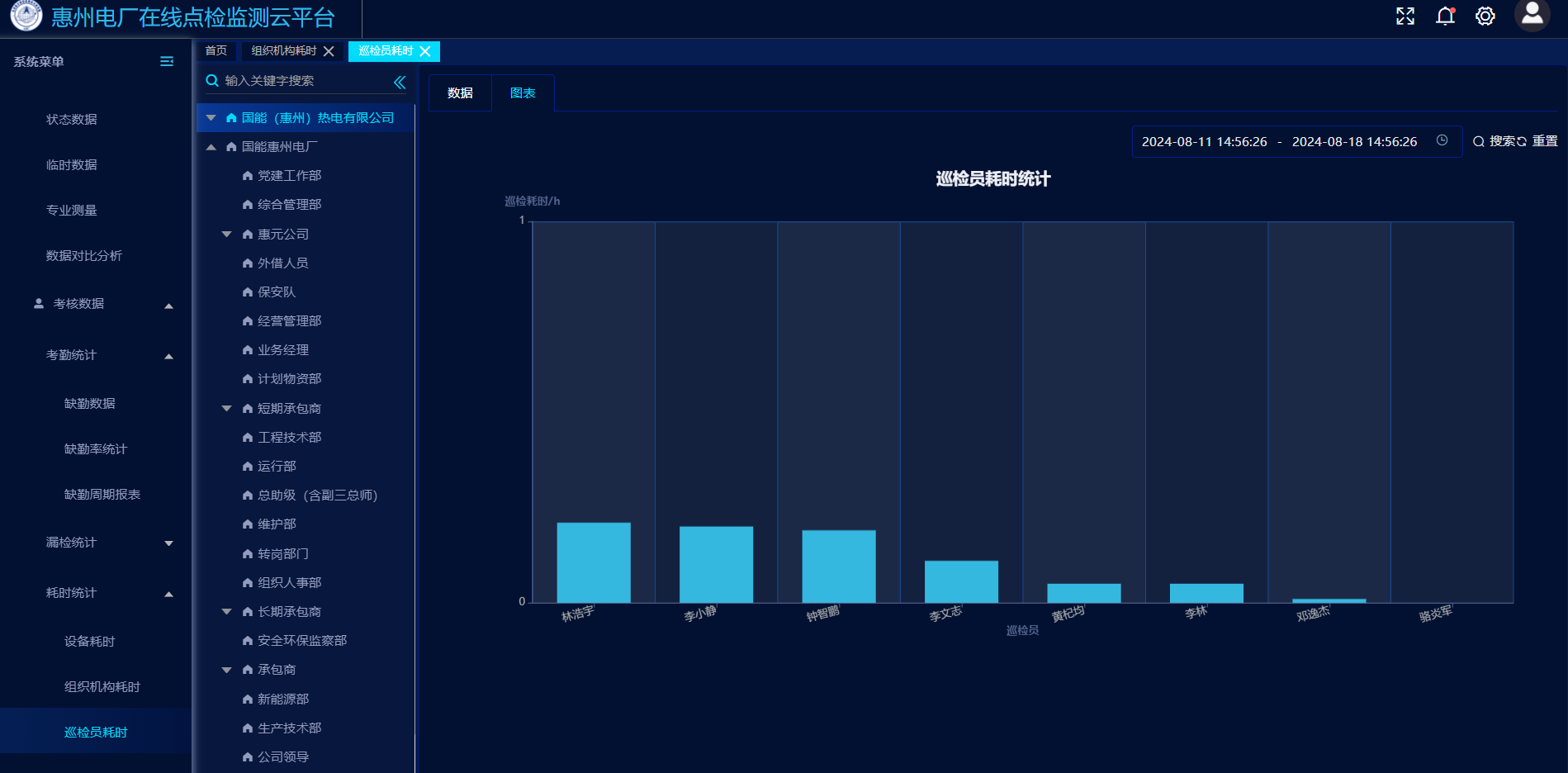This screenshot has height=773, width=1568.
Task: Click the 重置 button
Action: coord(1538,141)
